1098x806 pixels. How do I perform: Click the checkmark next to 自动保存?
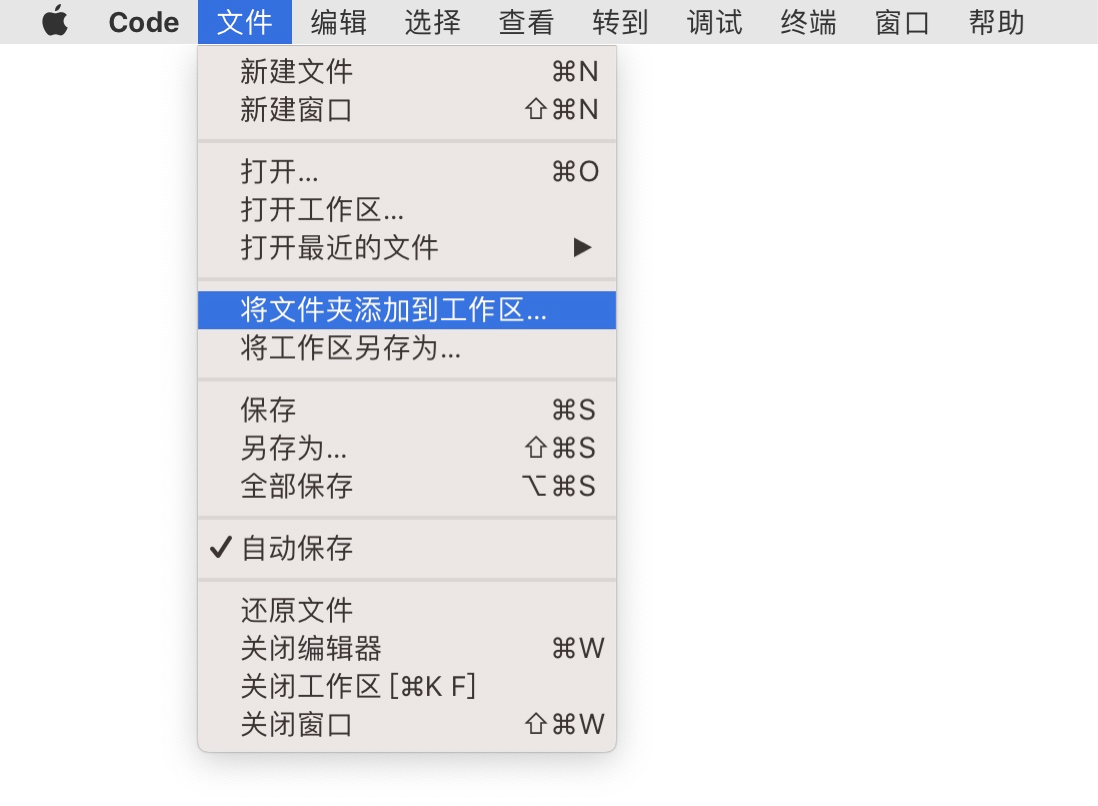(x=219, y=547)
